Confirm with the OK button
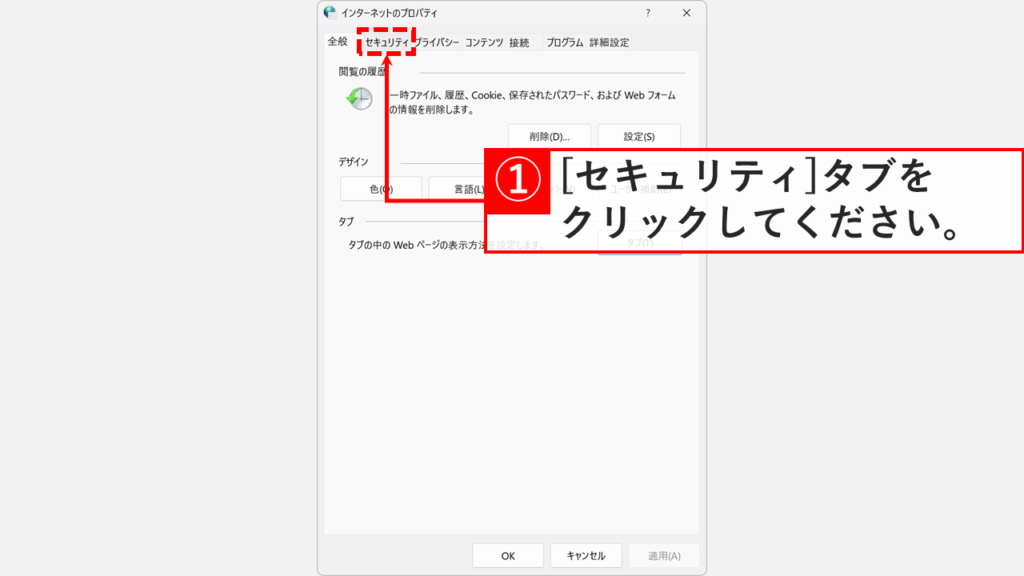 (508, 556)
